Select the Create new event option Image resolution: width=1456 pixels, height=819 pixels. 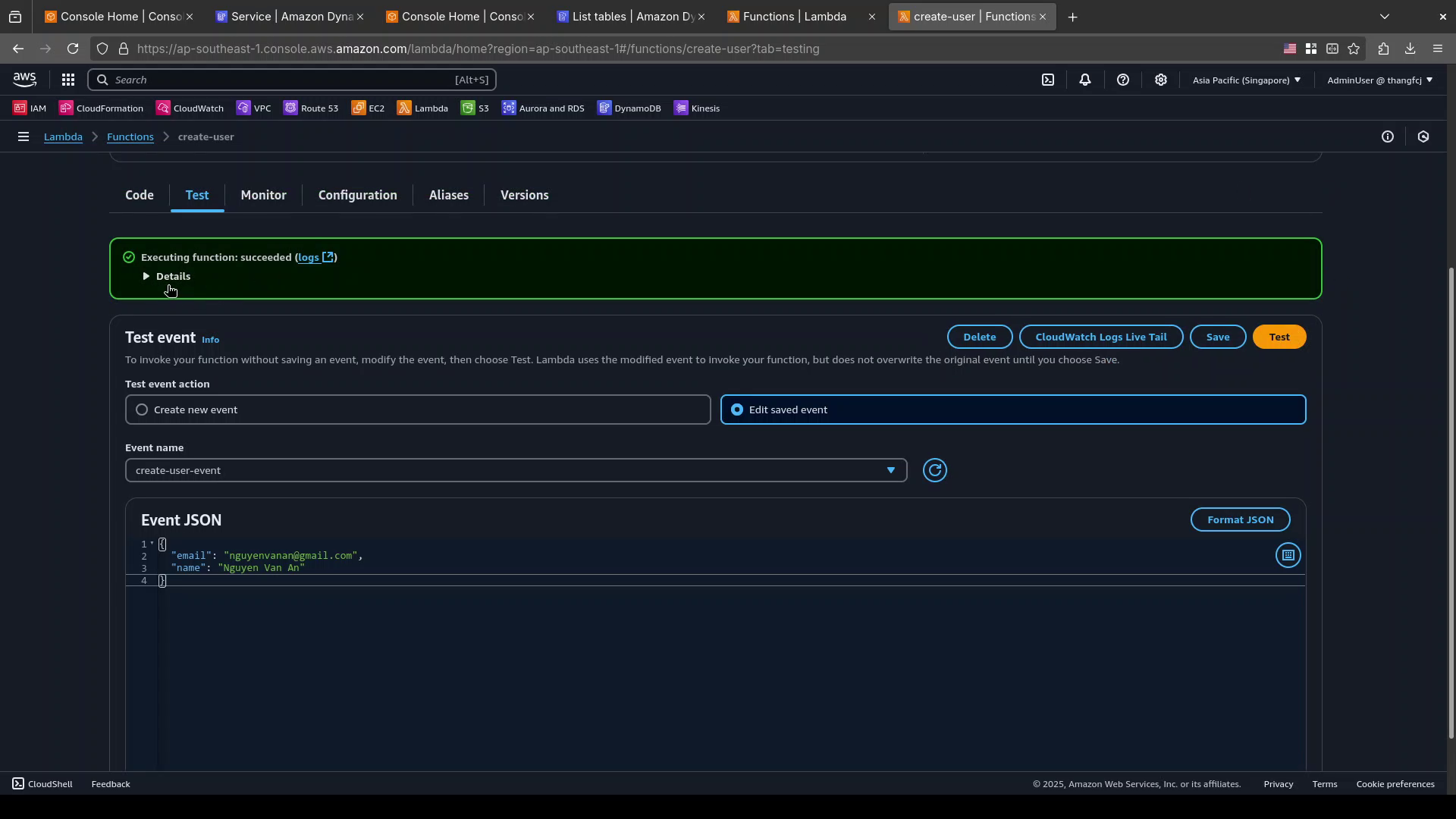(x=418, y=409)
